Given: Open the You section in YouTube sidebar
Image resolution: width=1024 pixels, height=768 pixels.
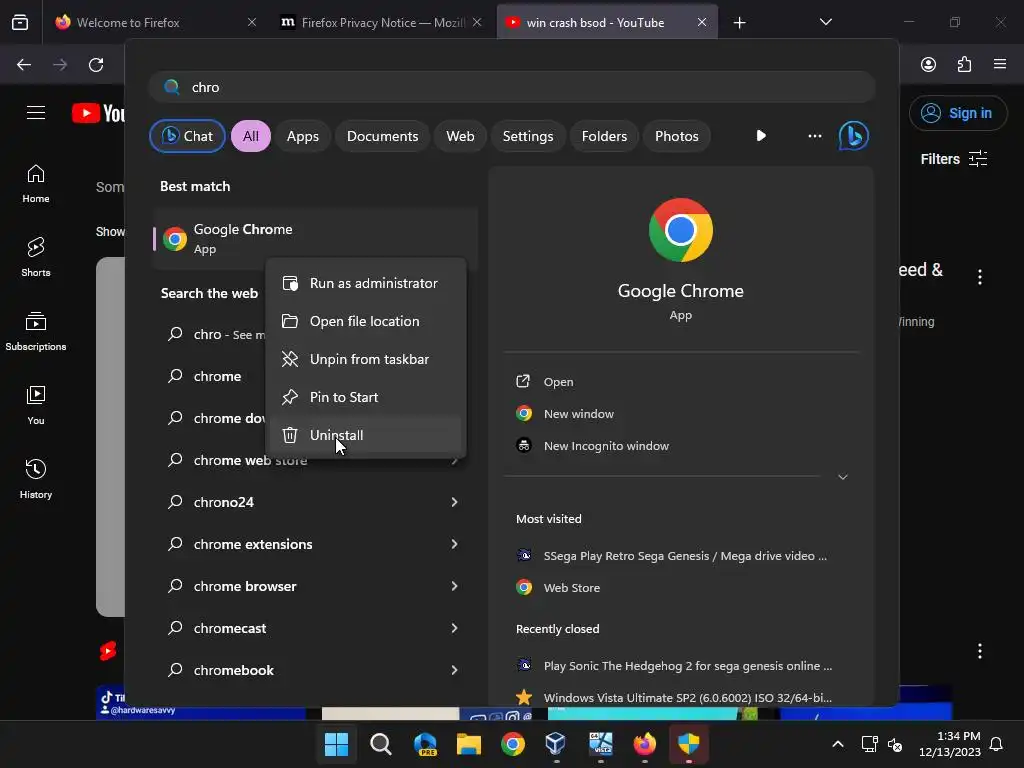Looking at the screenshot, I should 36,405.
